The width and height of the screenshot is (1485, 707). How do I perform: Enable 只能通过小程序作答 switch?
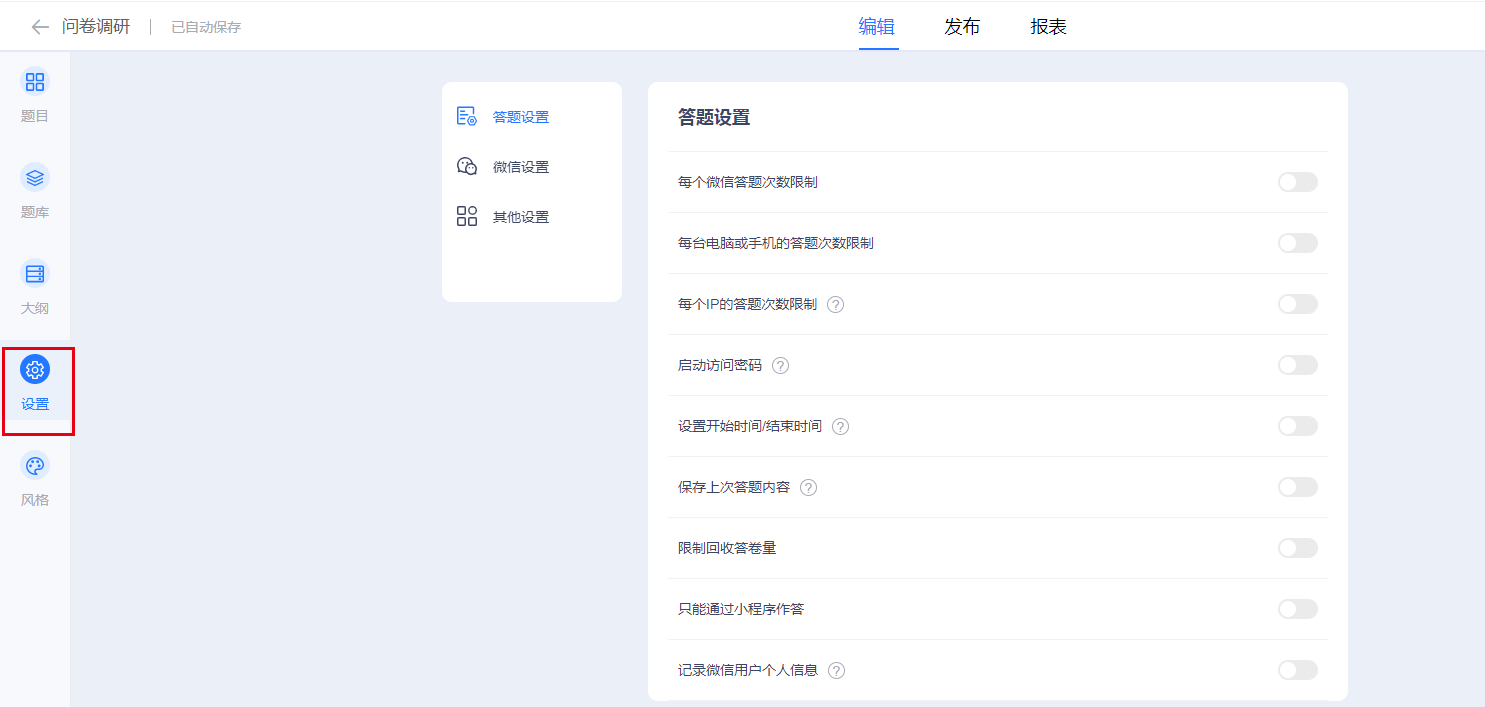(1298, 609)
